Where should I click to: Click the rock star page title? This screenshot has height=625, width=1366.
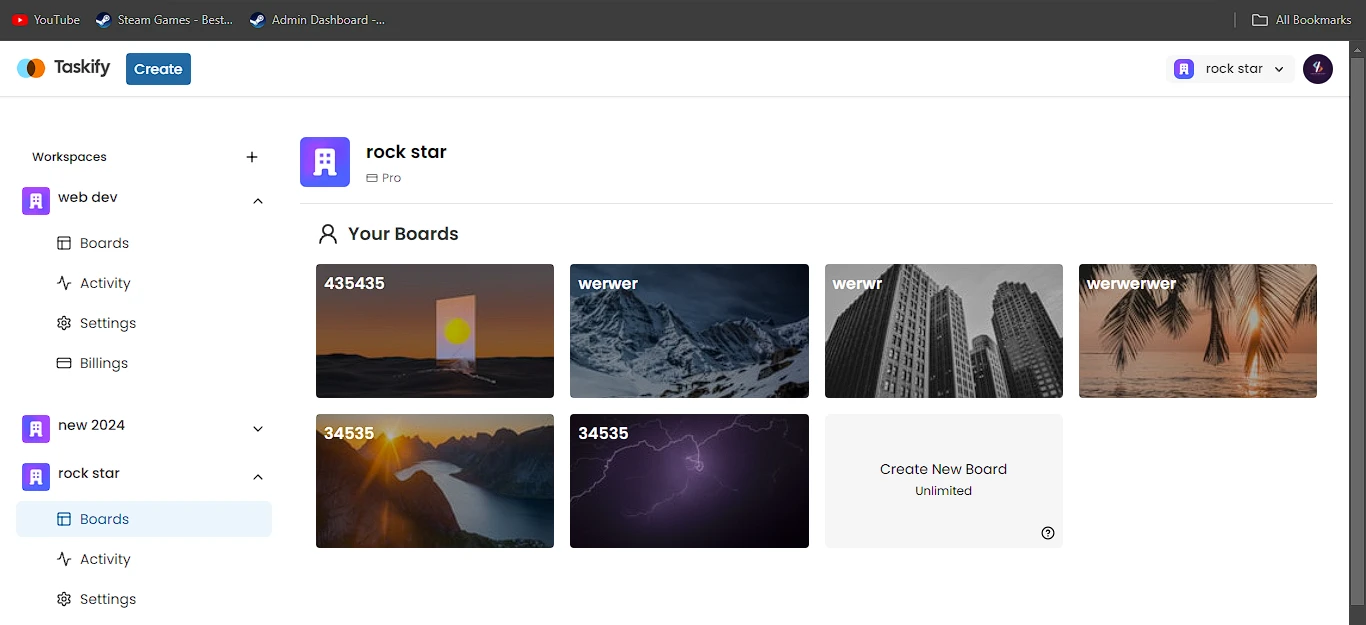[x=406, y=152]
